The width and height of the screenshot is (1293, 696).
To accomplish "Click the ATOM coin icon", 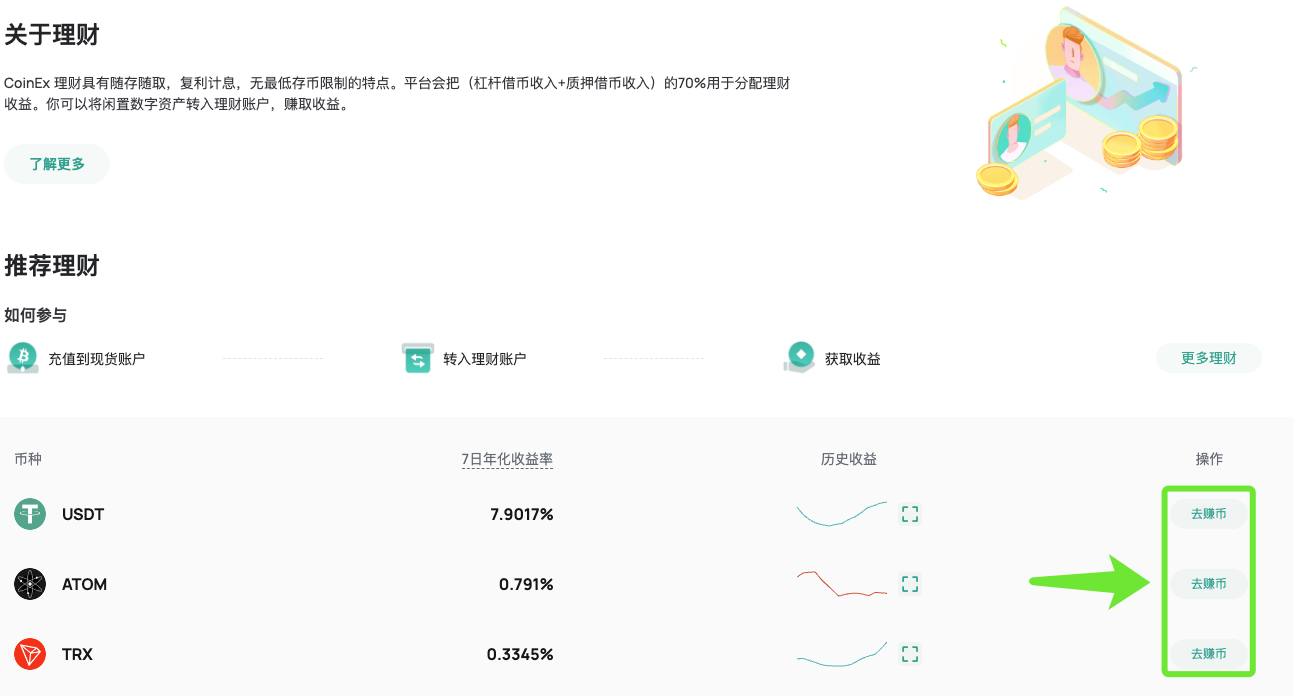I will (30, 584).
